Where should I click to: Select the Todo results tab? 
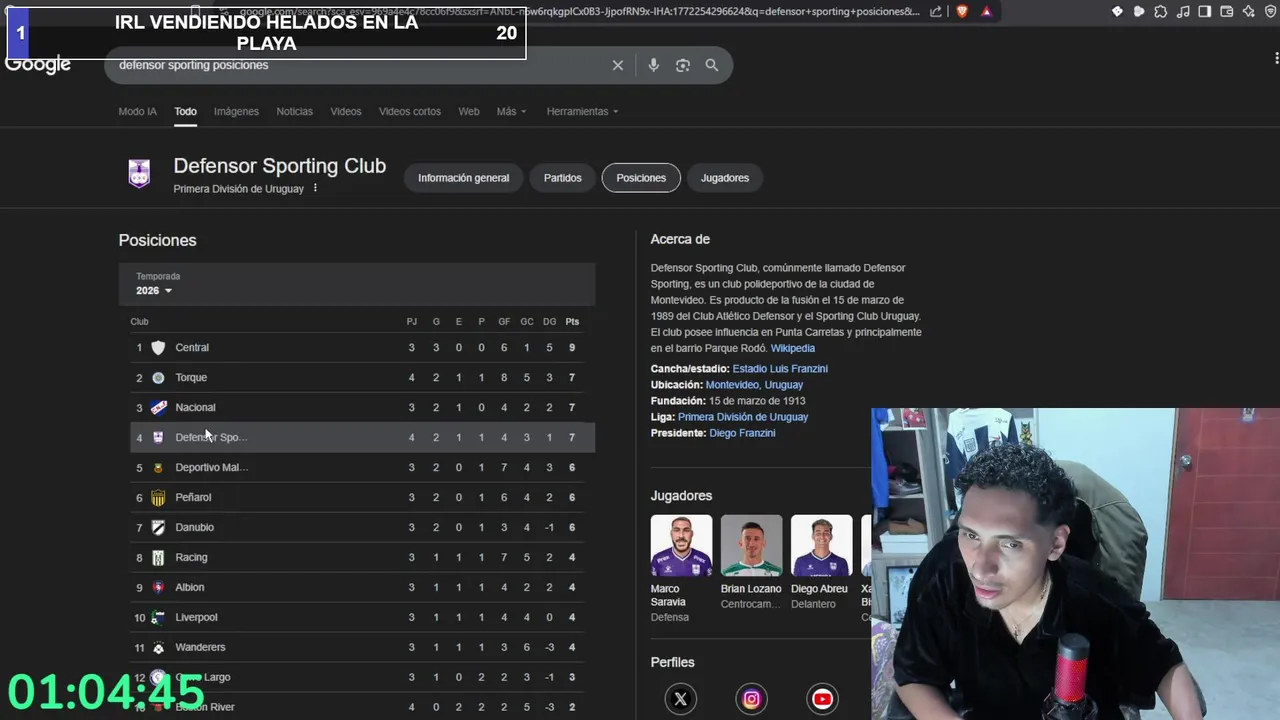(185, 111)
